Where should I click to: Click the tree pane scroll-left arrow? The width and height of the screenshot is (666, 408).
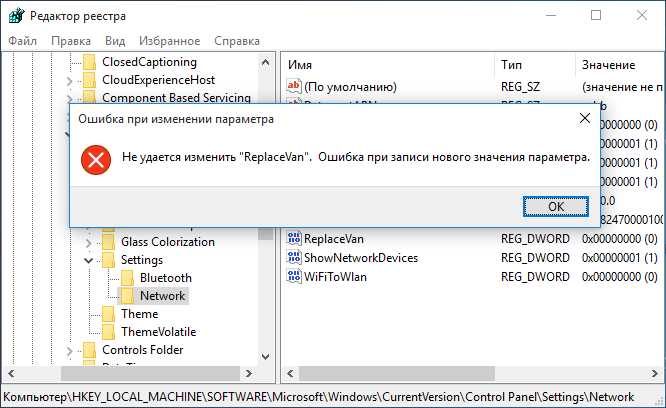point(11,374)
